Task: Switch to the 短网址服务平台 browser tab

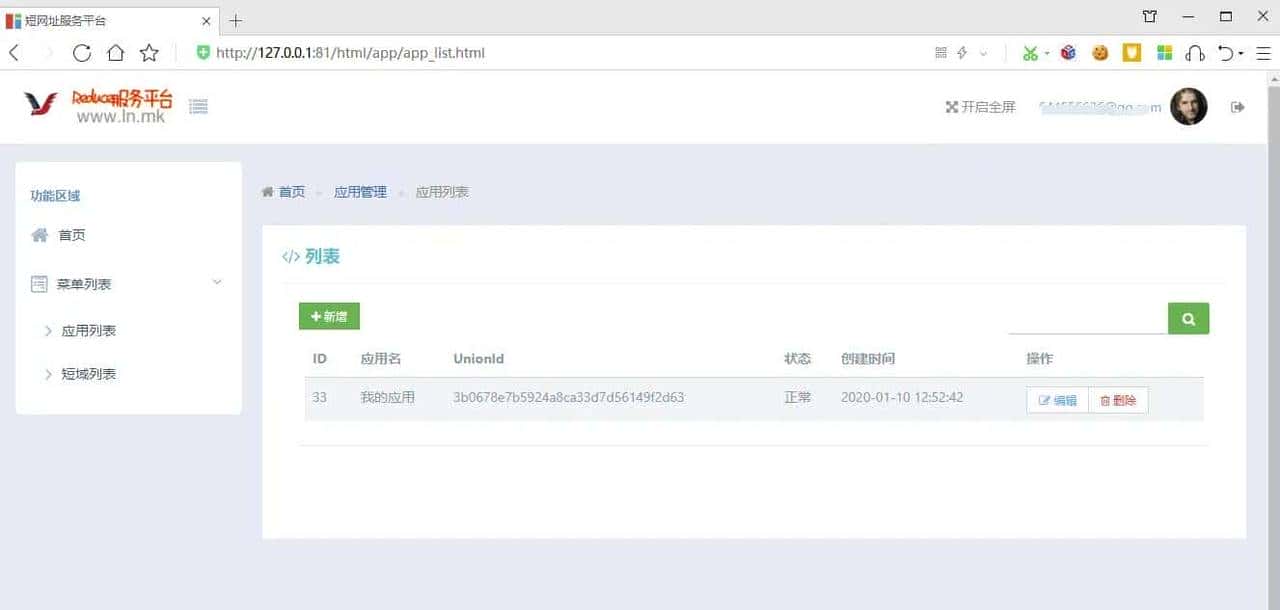Action: click(100, 19)
